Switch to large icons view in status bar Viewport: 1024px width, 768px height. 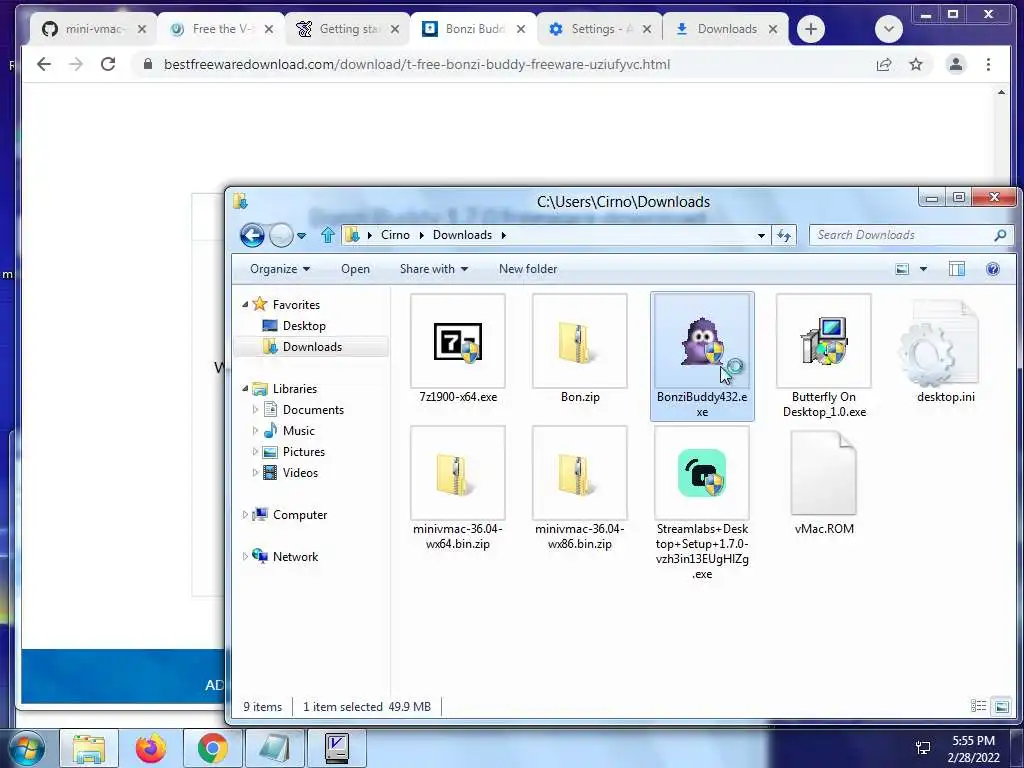[1002, 706]
